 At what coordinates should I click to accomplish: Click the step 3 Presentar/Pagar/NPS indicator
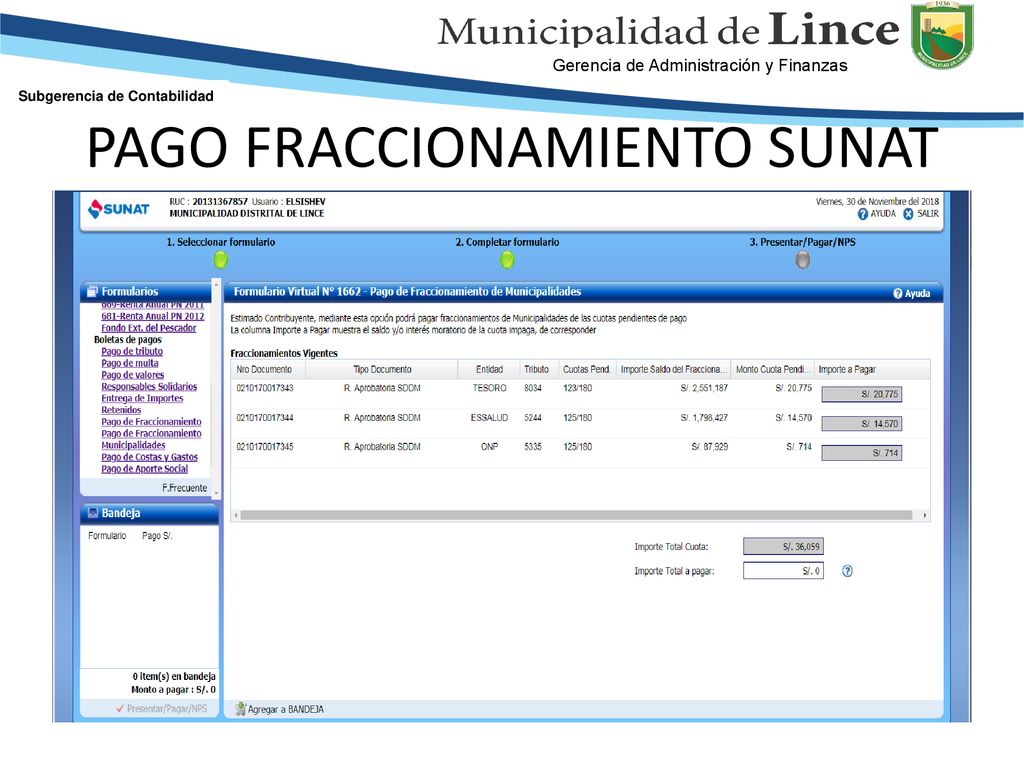pos(803,260)
